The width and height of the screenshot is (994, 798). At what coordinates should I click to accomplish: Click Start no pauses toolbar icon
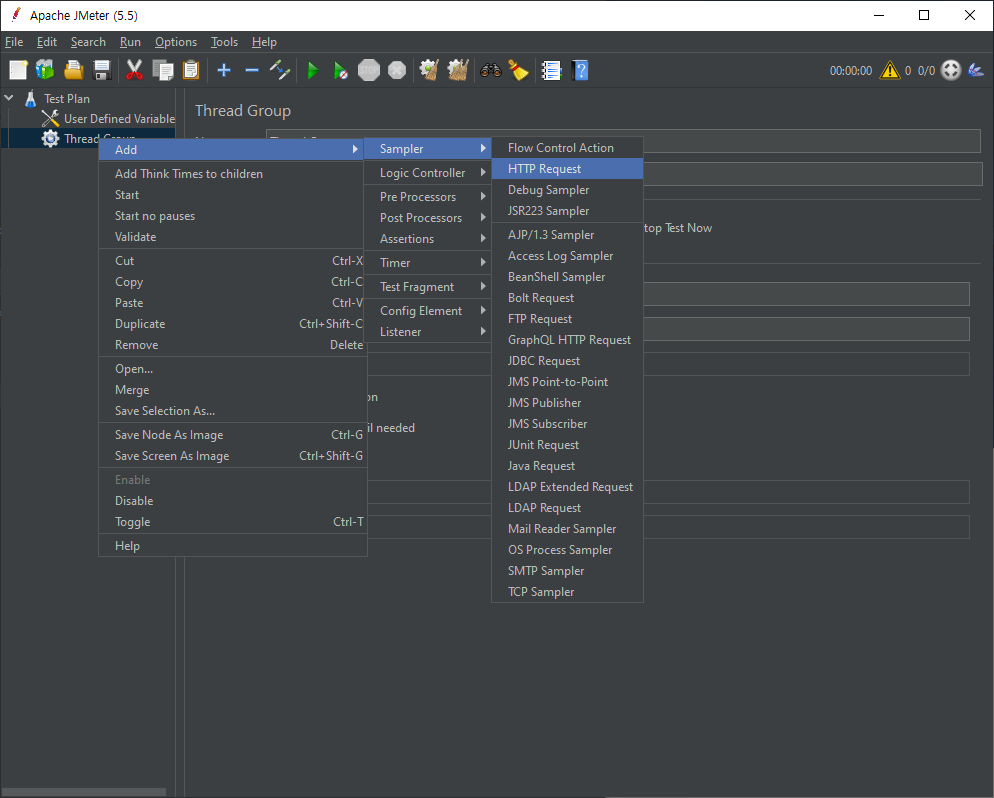(x=340, y=70)
